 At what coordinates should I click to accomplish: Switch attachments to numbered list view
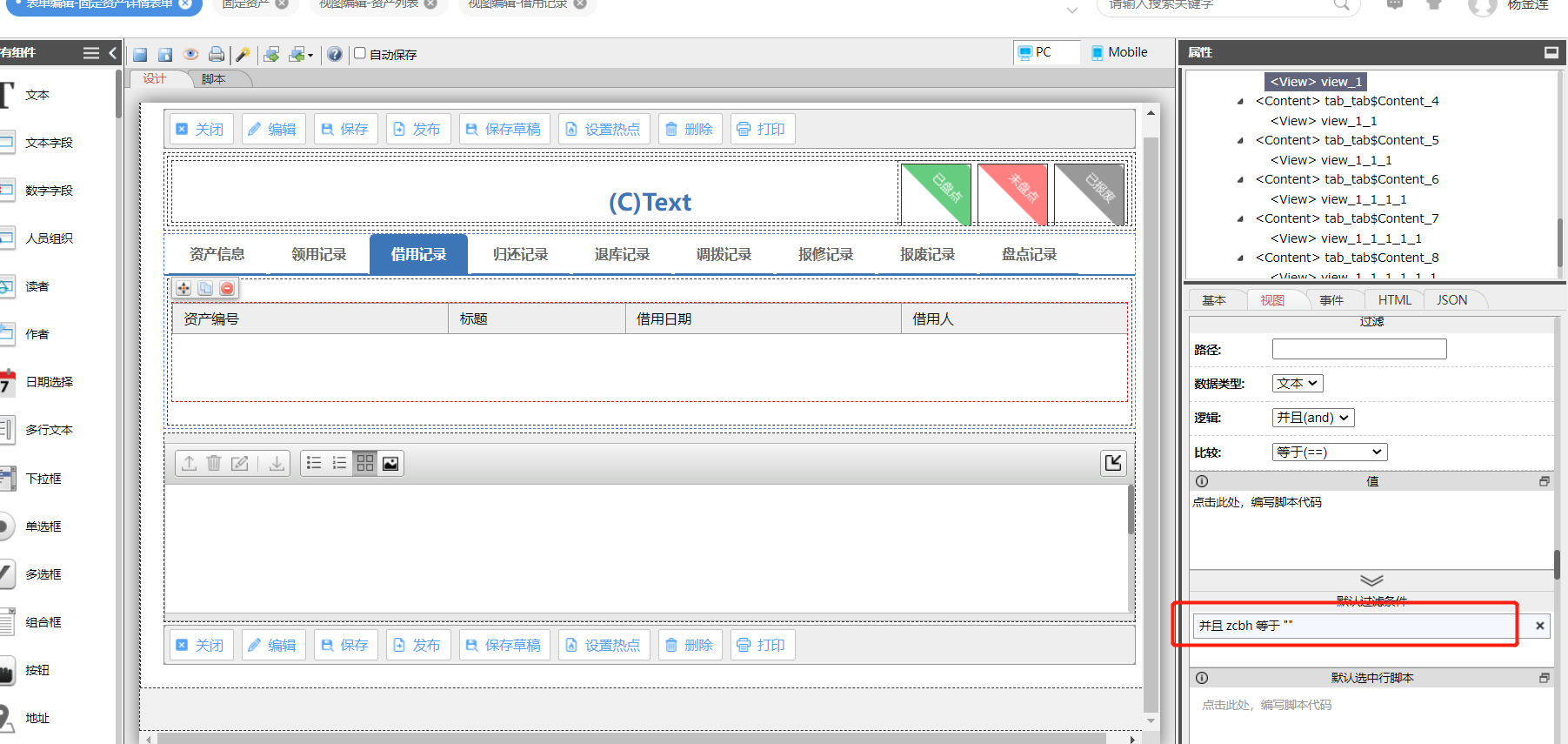click(x=339, y=463)
